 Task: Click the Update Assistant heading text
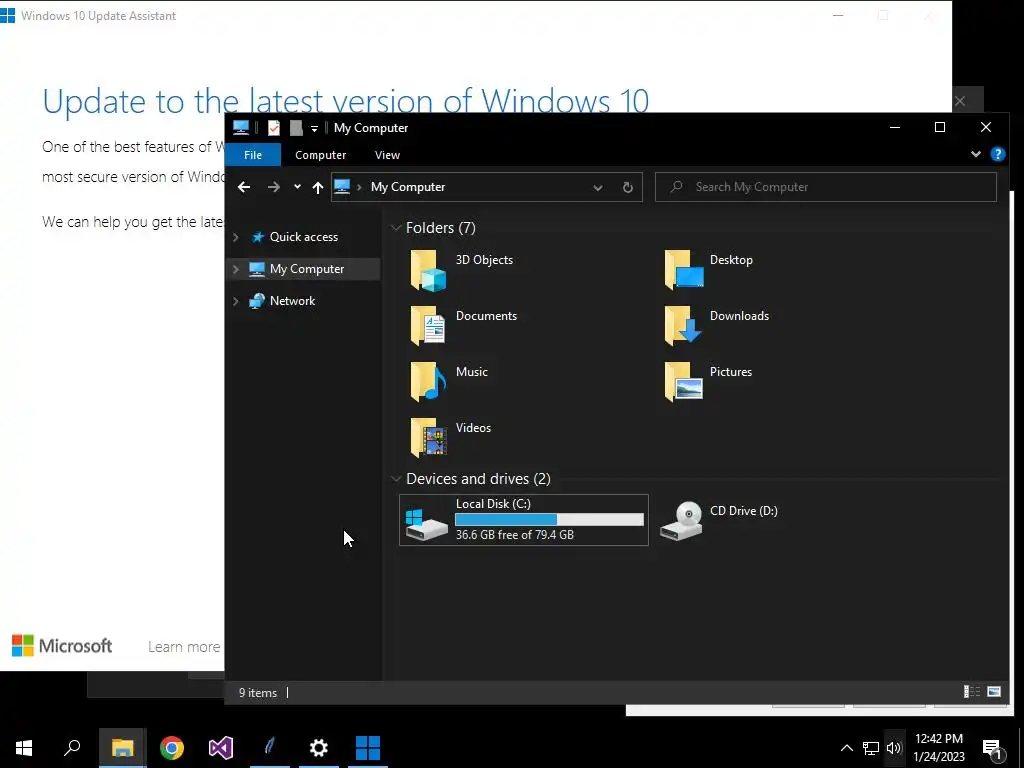(x=345, y=101)
